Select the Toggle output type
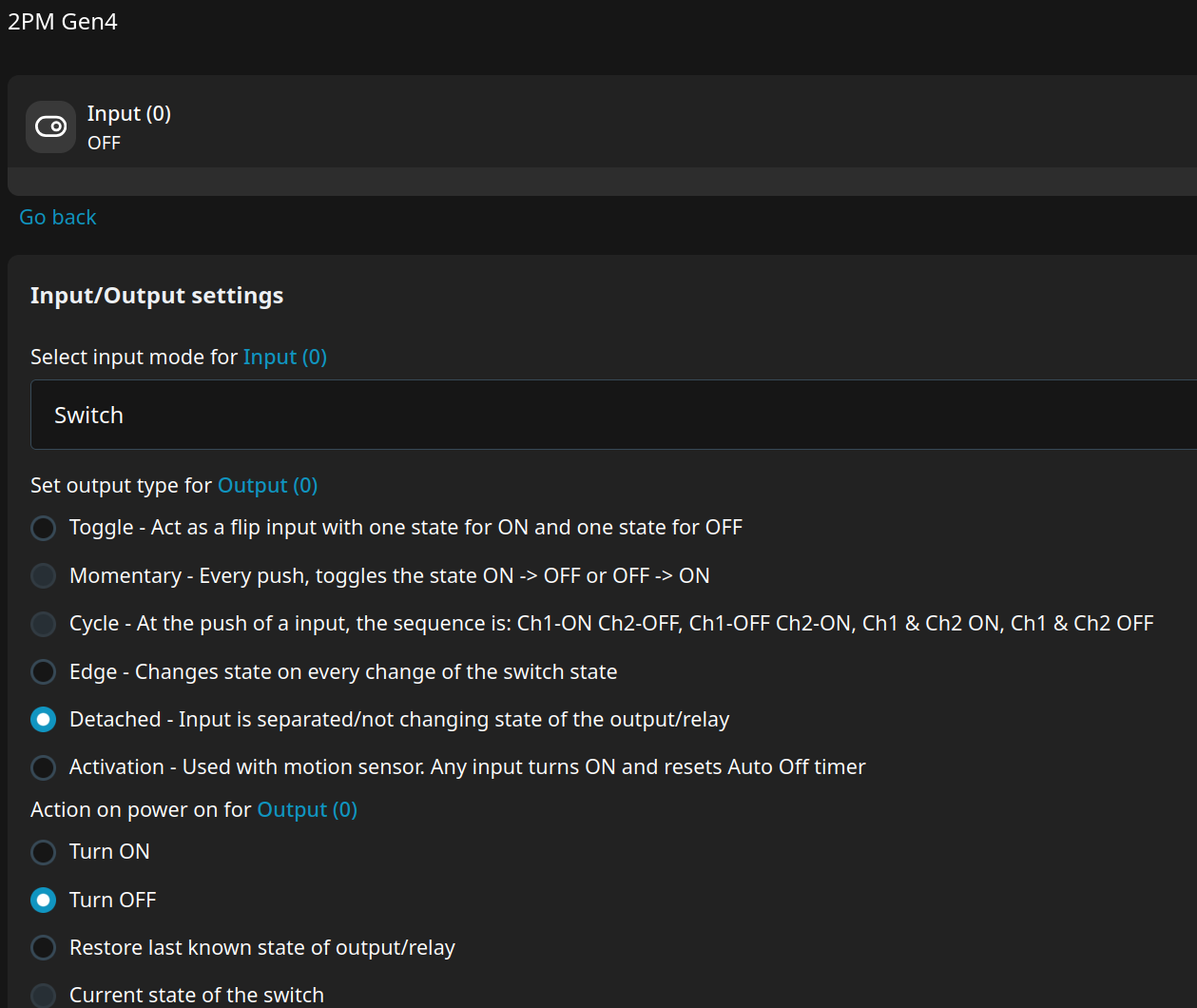This screenshot has width=1197, height=1008. point(44,528)
